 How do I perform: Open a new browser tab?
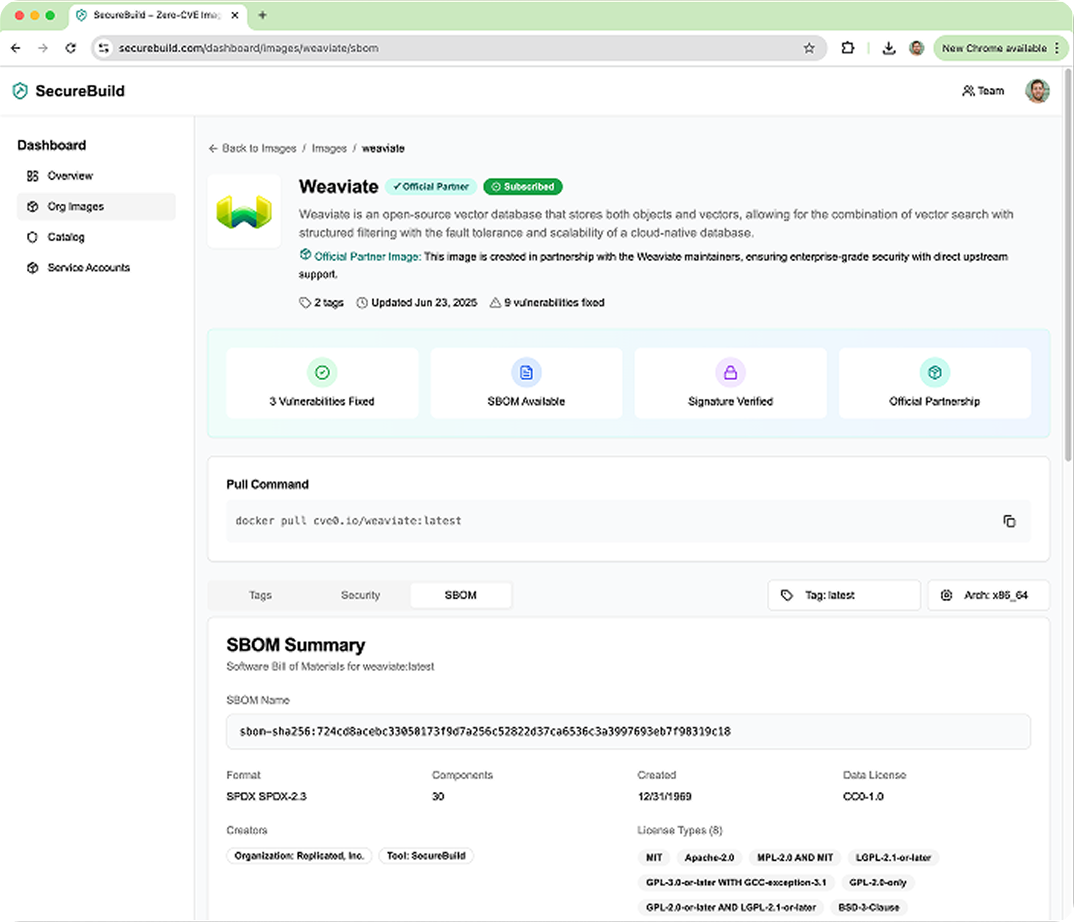click(x=262, y=15)
